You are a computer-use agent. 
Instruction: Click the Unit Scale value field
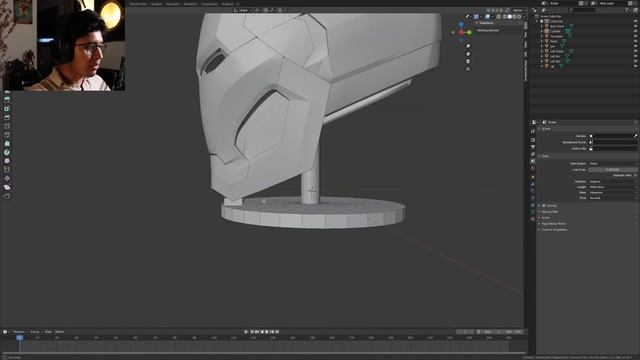[613, 169]
